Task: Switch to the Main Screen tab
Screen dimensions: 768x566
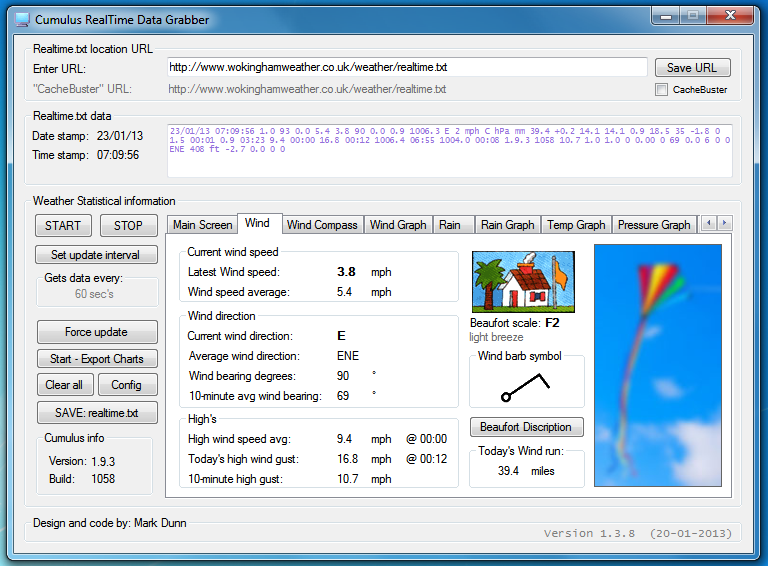Action: 202,225
